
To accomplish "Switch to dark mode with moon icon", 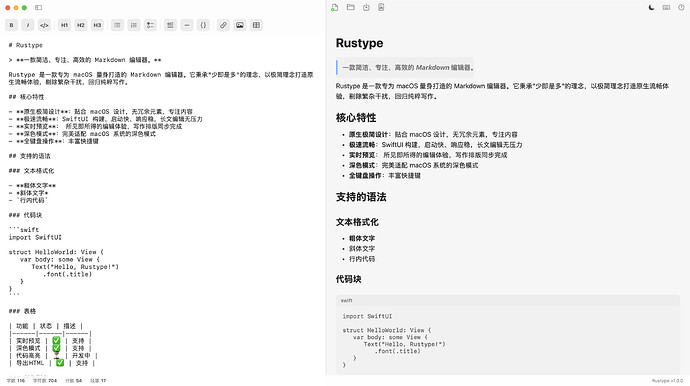I will [651, 7].
